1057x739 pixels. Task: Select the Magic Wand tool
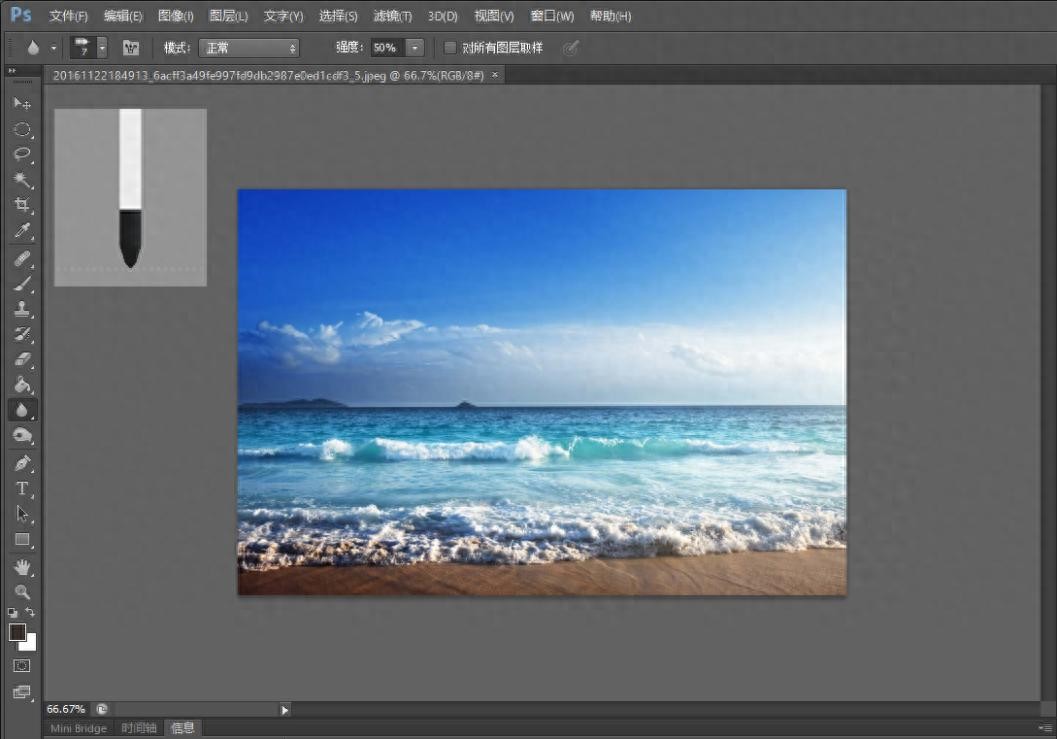[x=22, y=180]
